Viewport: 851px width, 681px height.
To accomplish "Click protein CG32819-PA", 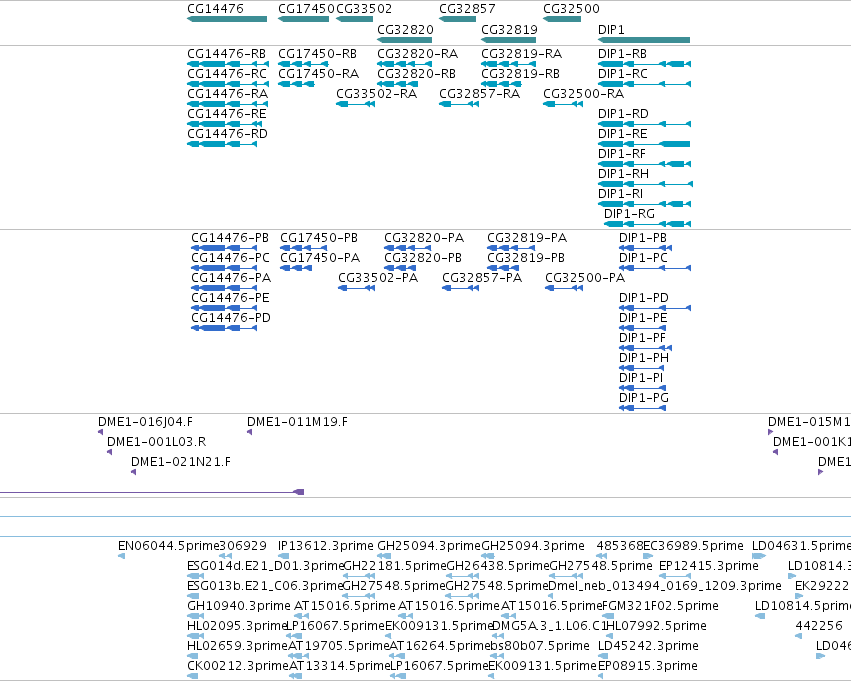I will coord(527,238).
